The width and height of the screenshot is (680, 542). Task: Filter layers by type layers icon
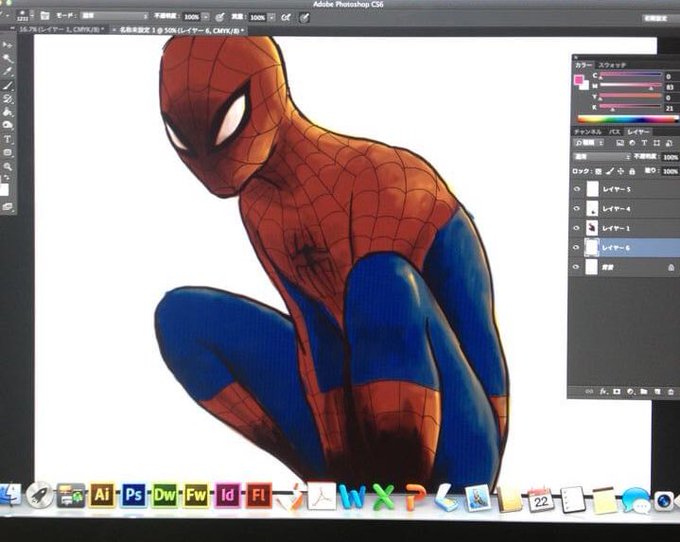click(x=644, y=143)
